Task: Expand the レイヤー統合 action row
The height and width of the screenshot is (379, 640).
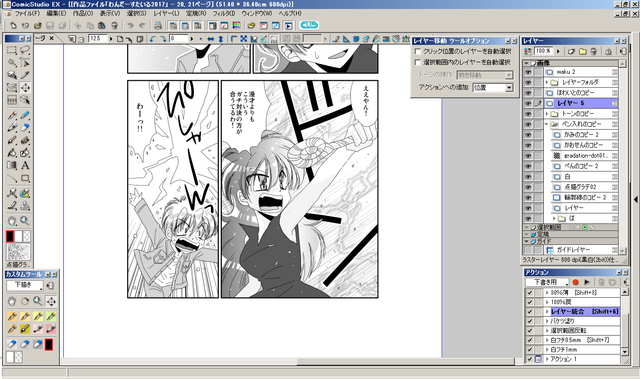Action: pyautogui.click(x=547, y=312)
